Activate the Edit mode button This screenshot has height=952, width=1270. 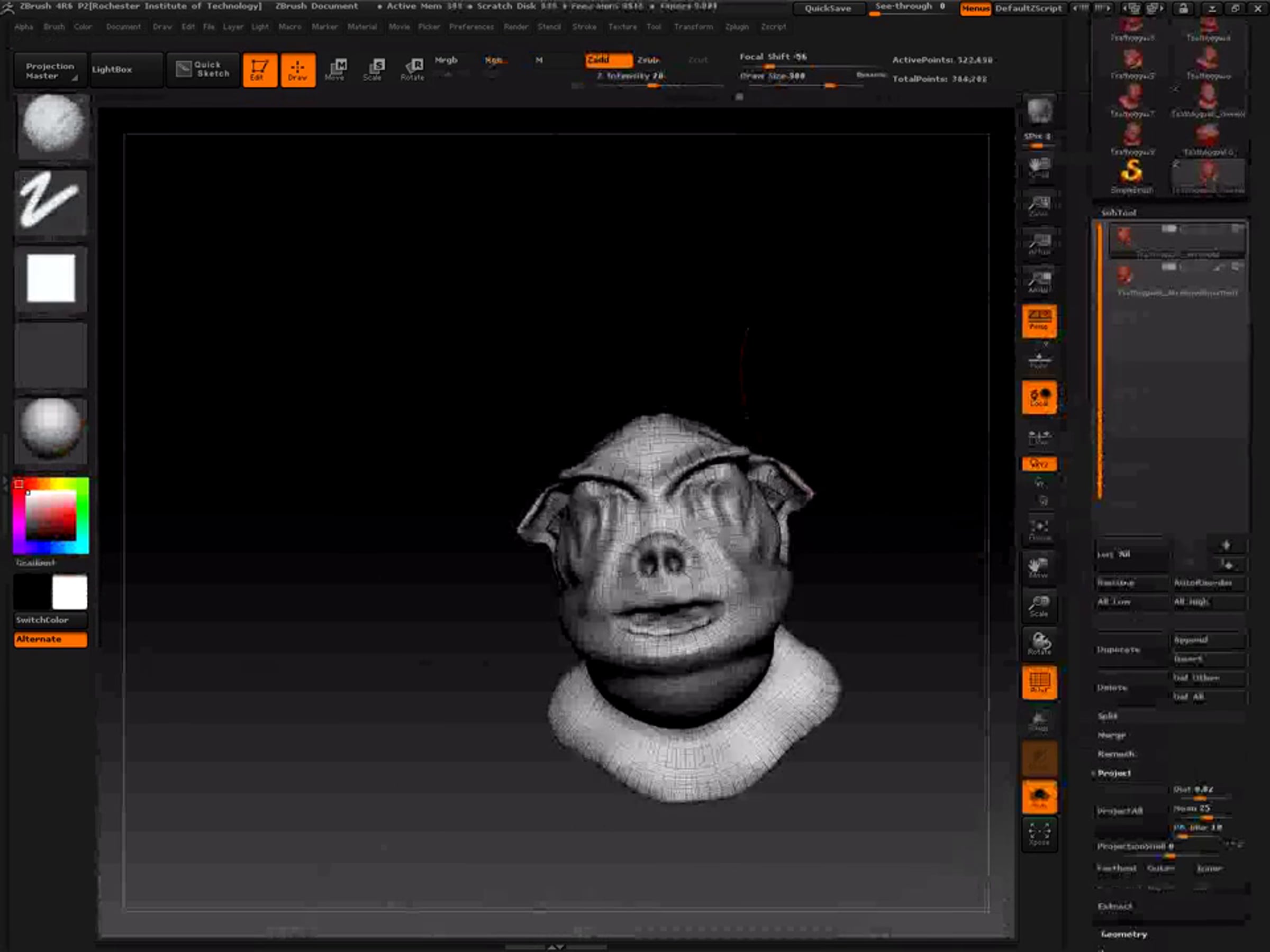click(259, 70)
